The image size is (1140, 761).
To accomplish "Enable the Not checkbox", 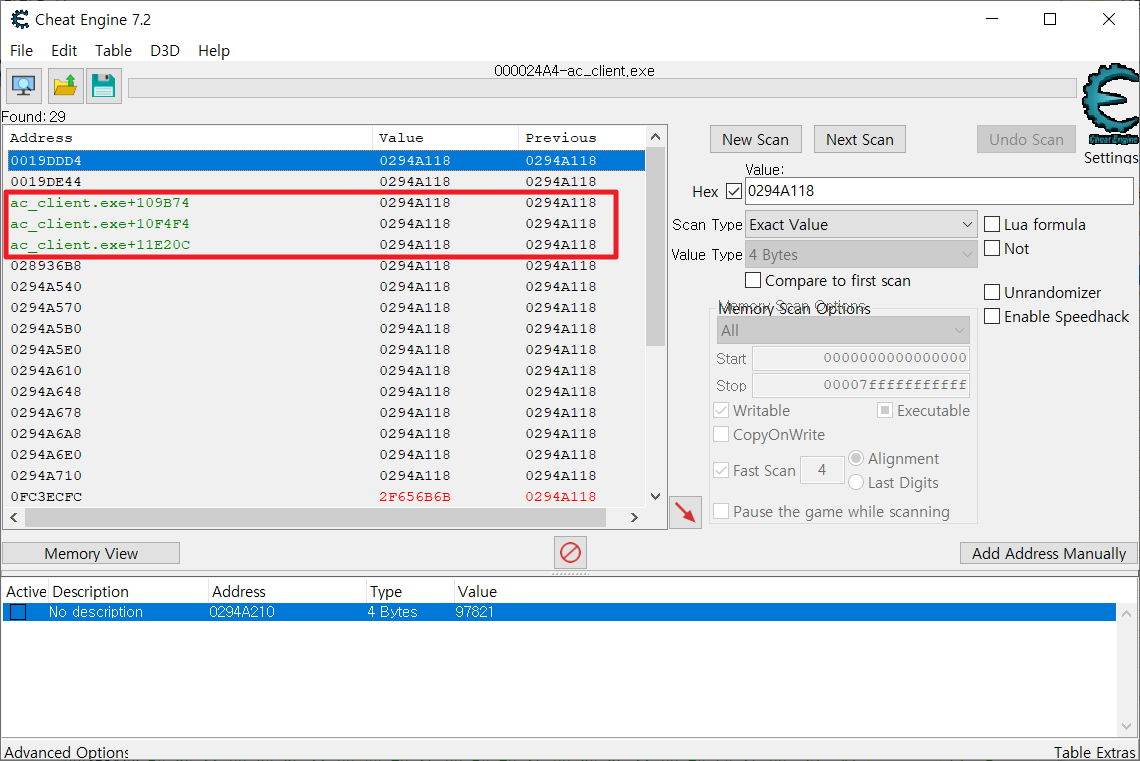I will point(992,248).
